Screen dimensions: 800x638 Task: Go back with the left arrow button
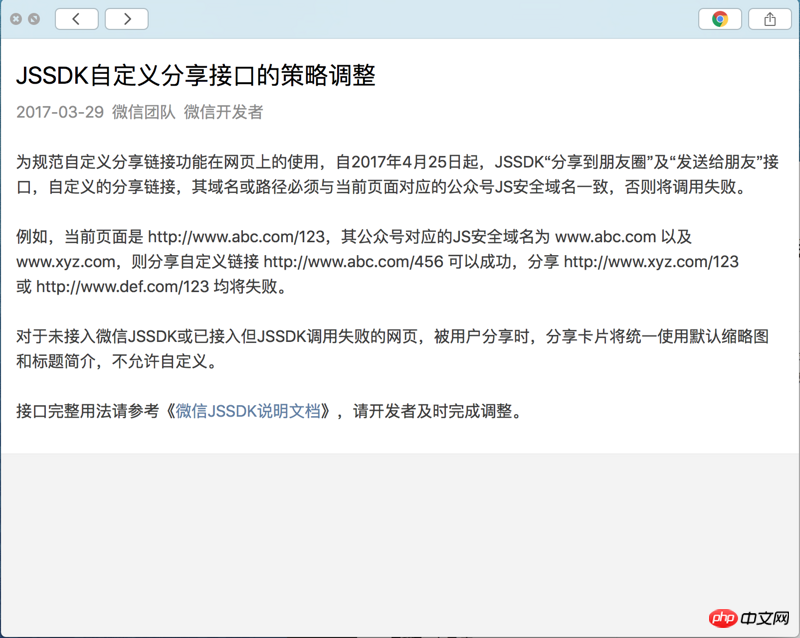pyautogui.click(x=77, y=19)
